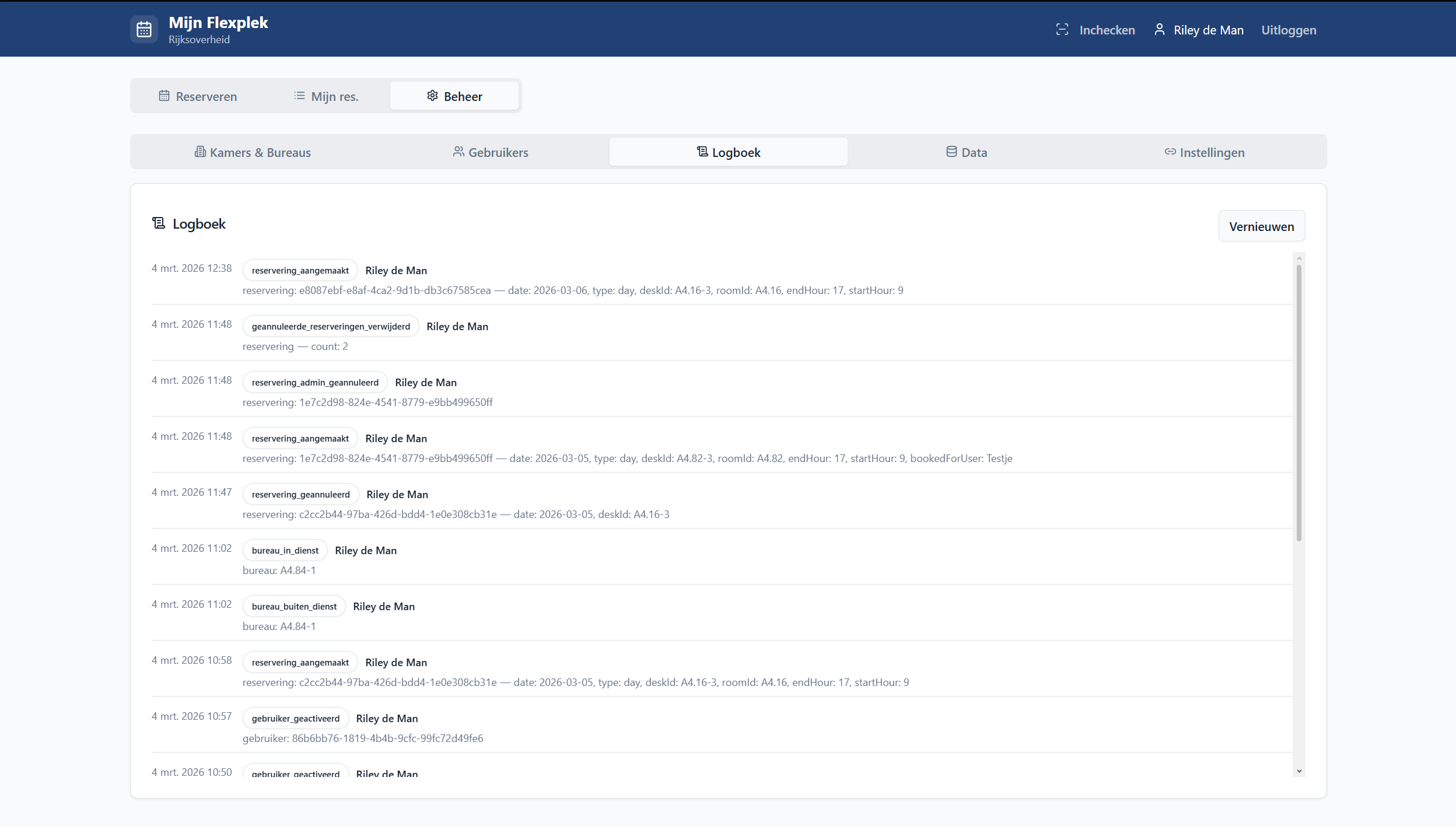Switch to the Data tab
This screenshot has height=826, width=1456.
967,152
